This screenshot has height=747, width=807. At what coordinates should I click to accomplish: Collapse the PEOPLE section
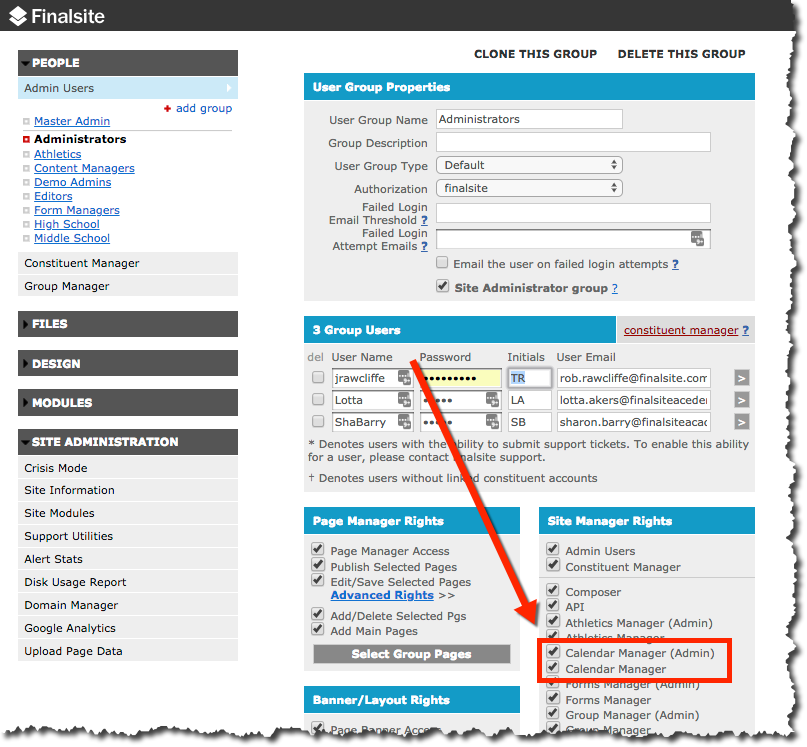[128, 63]
